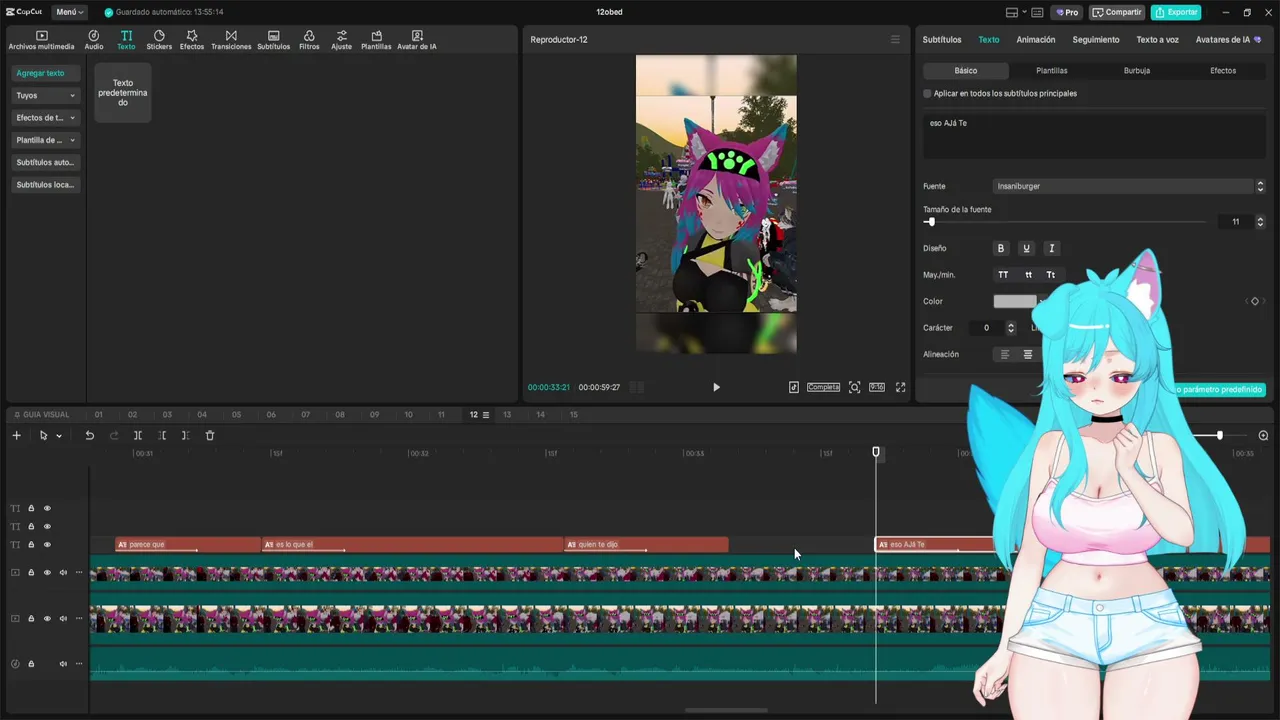Switch to the Subtítulos tab in the inspector
Screen dimensions: 1280x720
(x=942, y=40)
